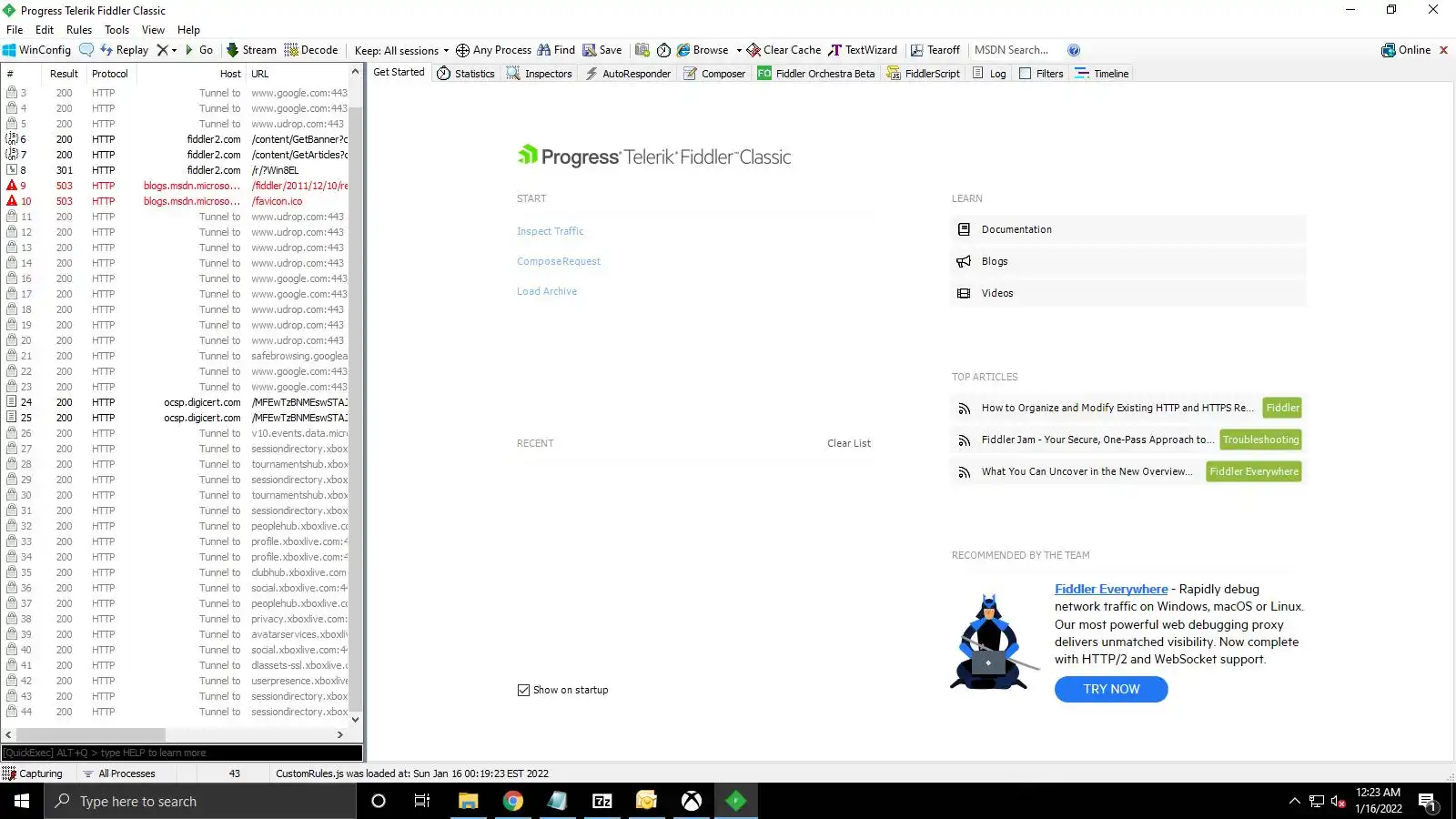Open Videos in Learn section
The height and width of the screenshot is (819, 1456).
[1128, 293]
